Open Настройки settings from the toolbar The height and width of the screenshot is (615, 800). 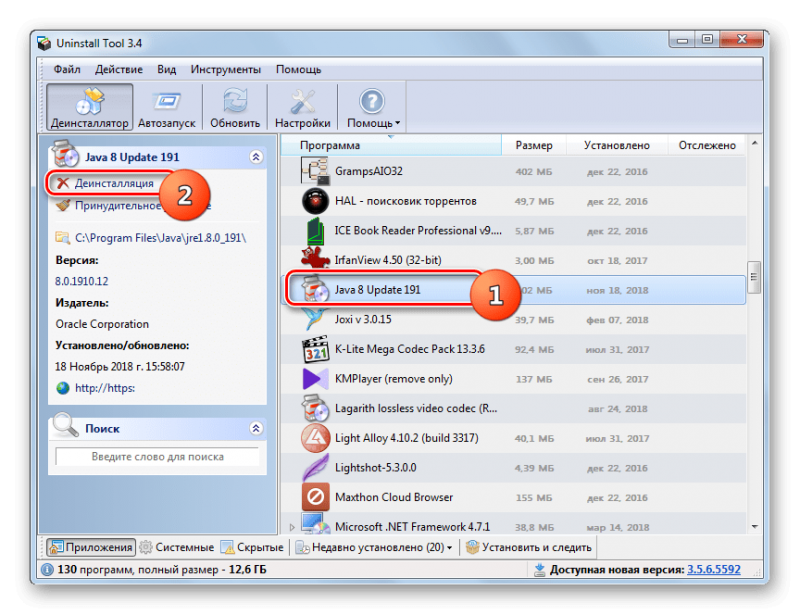[x=303, y=107]
